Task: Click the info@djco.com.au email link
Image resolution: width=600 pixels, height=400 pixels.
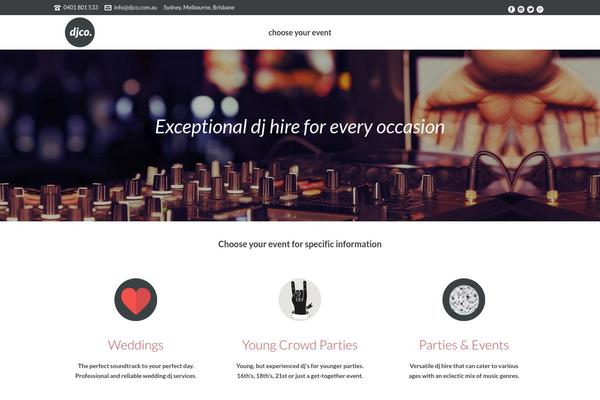Action: click(135, 8)
